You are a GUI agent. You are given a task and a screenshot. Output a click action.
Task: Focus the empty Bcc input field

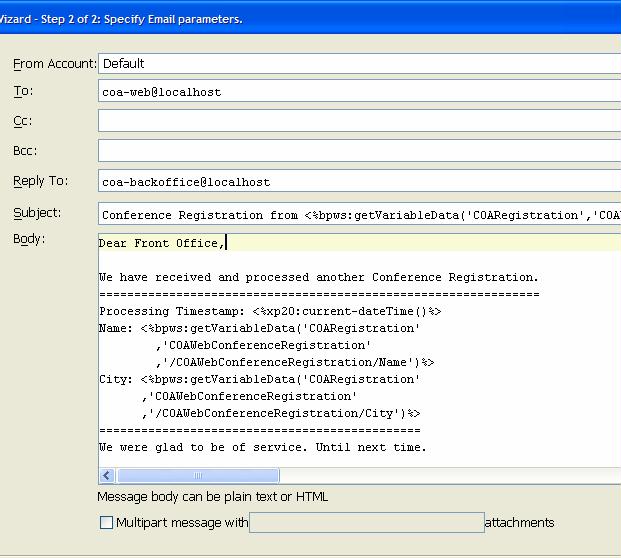point(358,151)
